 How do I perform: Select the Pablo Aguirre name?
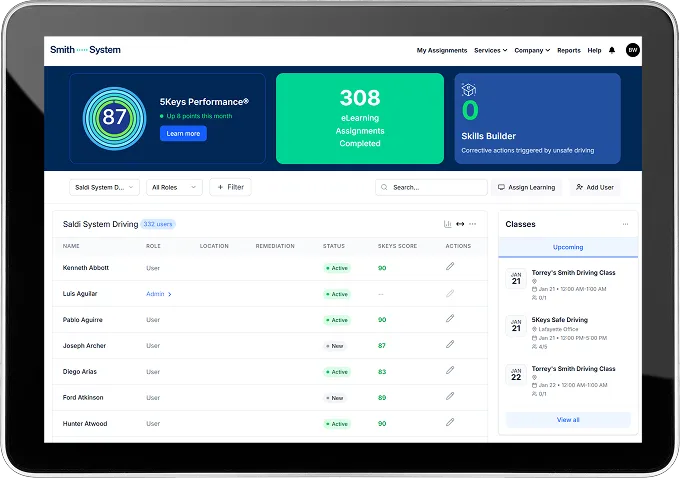[82, 320]
